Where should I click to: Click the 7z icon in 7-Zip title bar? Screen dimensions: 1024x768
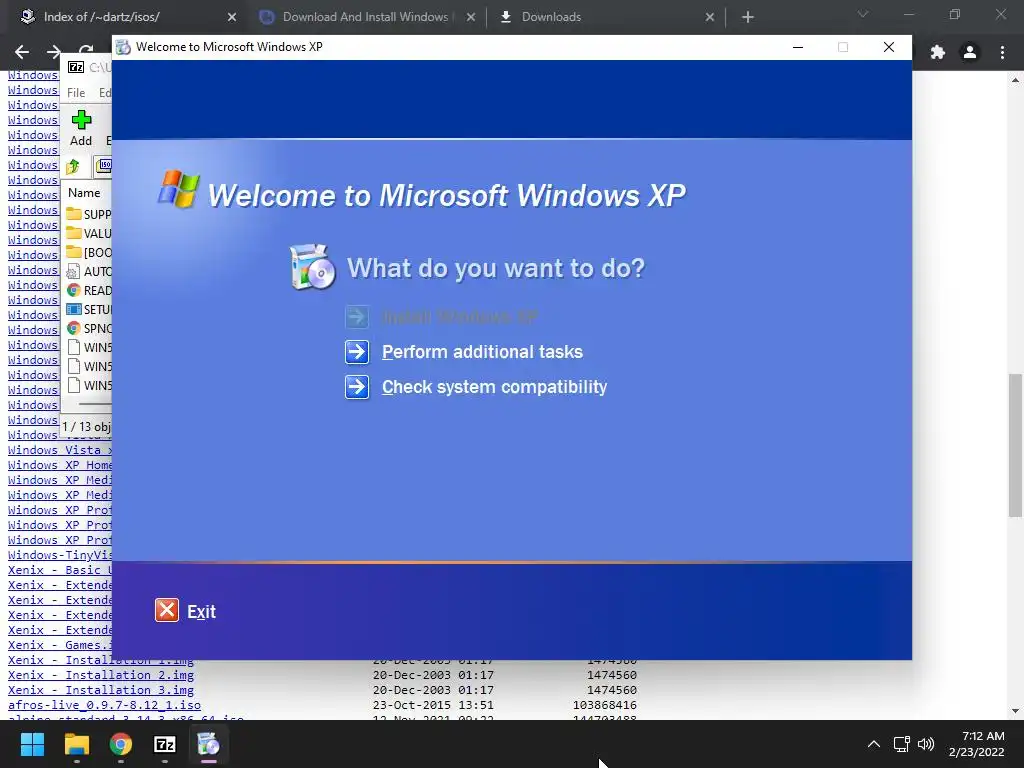[x=76, y=67]
